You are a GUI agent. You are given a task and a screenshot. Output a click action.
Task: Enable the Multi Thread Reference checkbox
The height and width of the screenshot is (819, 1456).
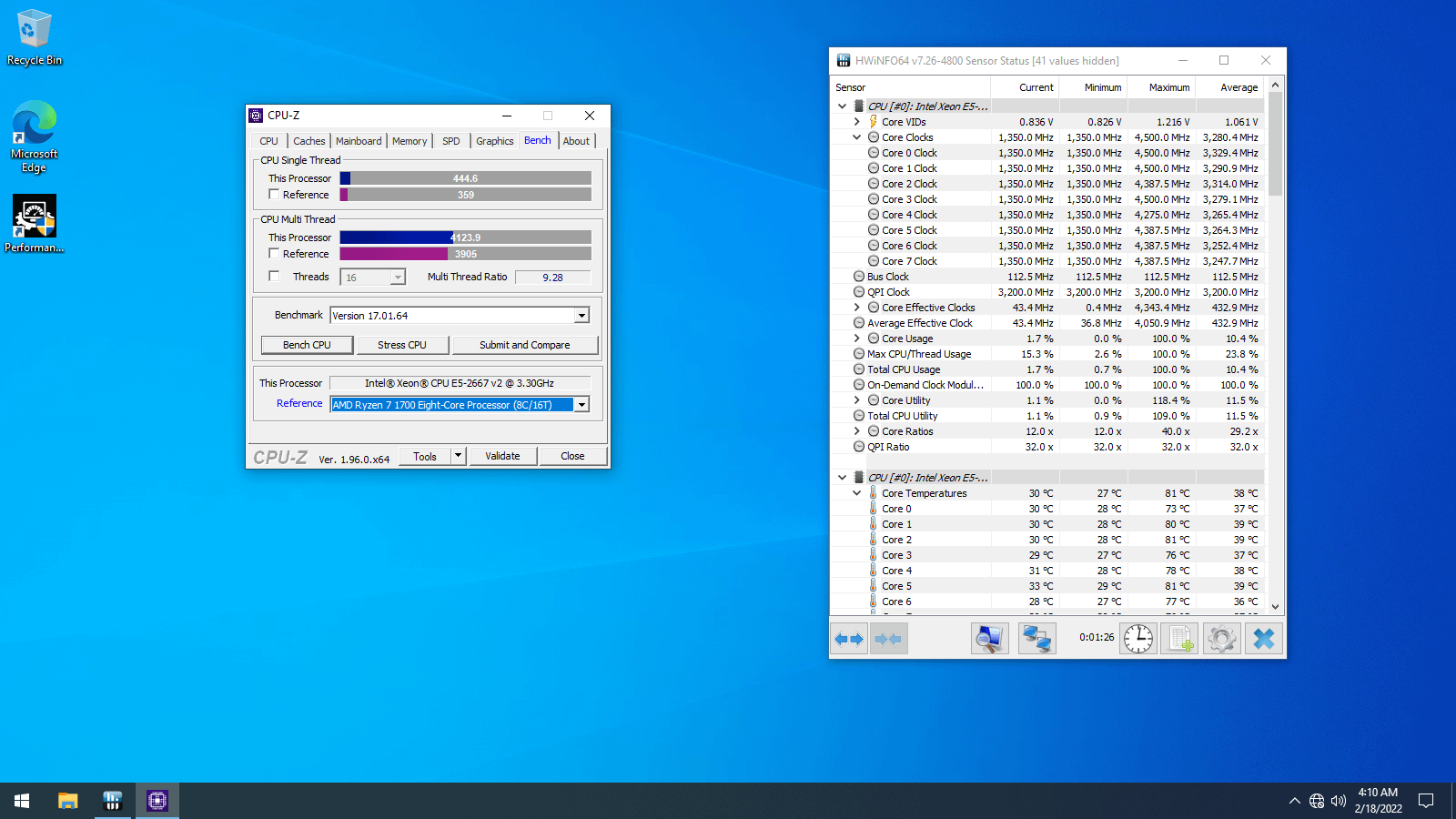tap(274, 254)
